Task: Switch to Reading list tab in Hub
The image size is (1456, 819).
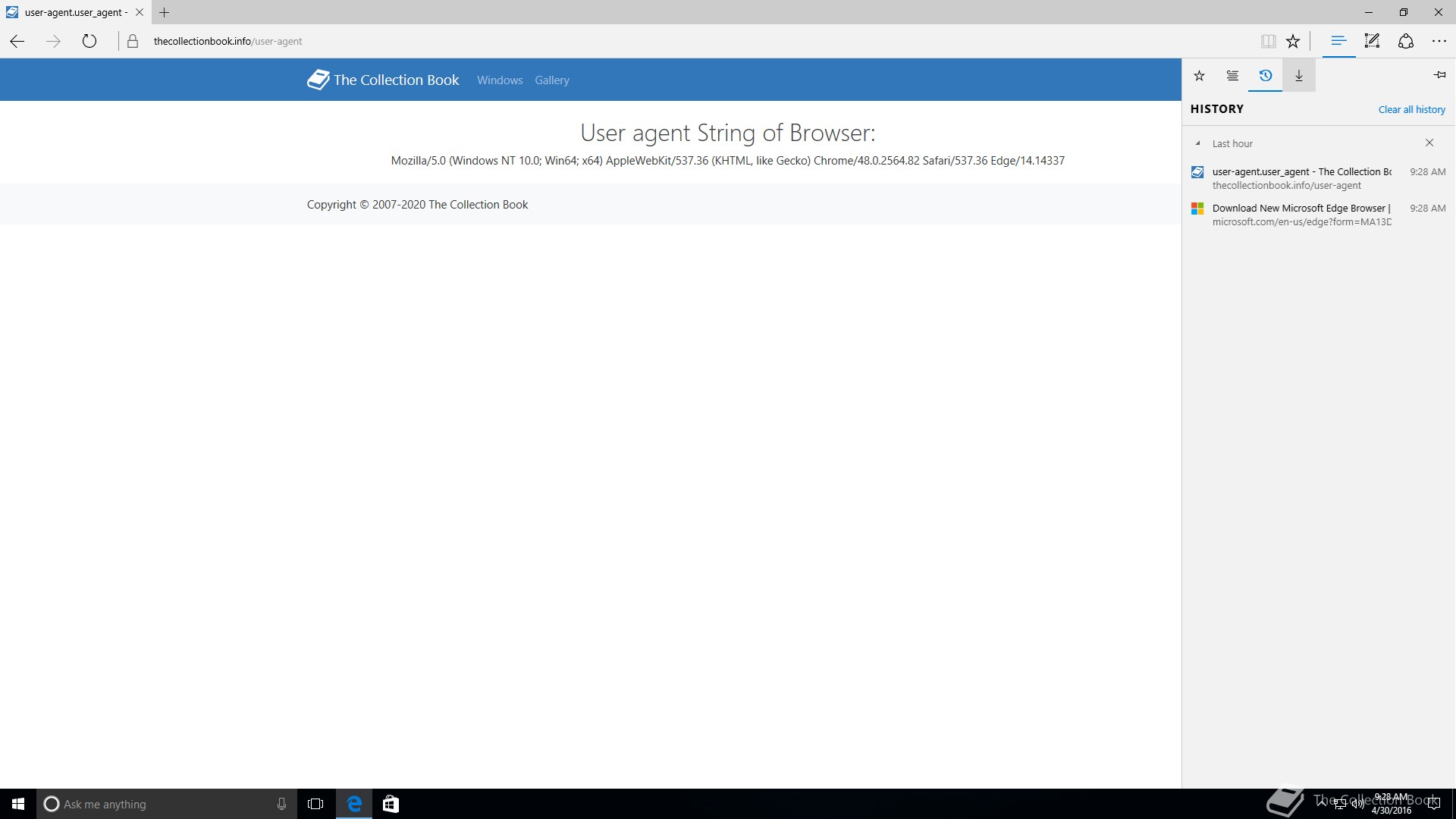Action: pyautogui.click(x=1232, y=75)
